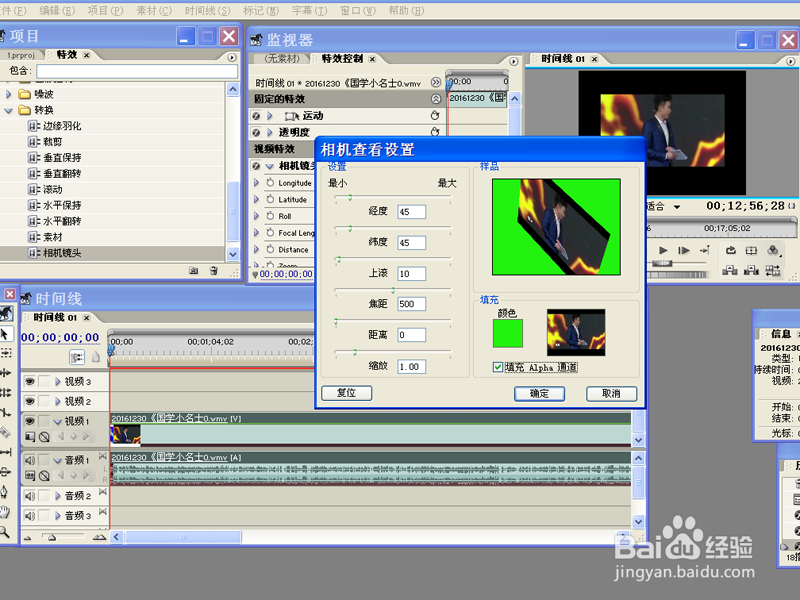Click zoom out mountain icon in timeline
Screen dimensions: 800x600
[28, 537]
